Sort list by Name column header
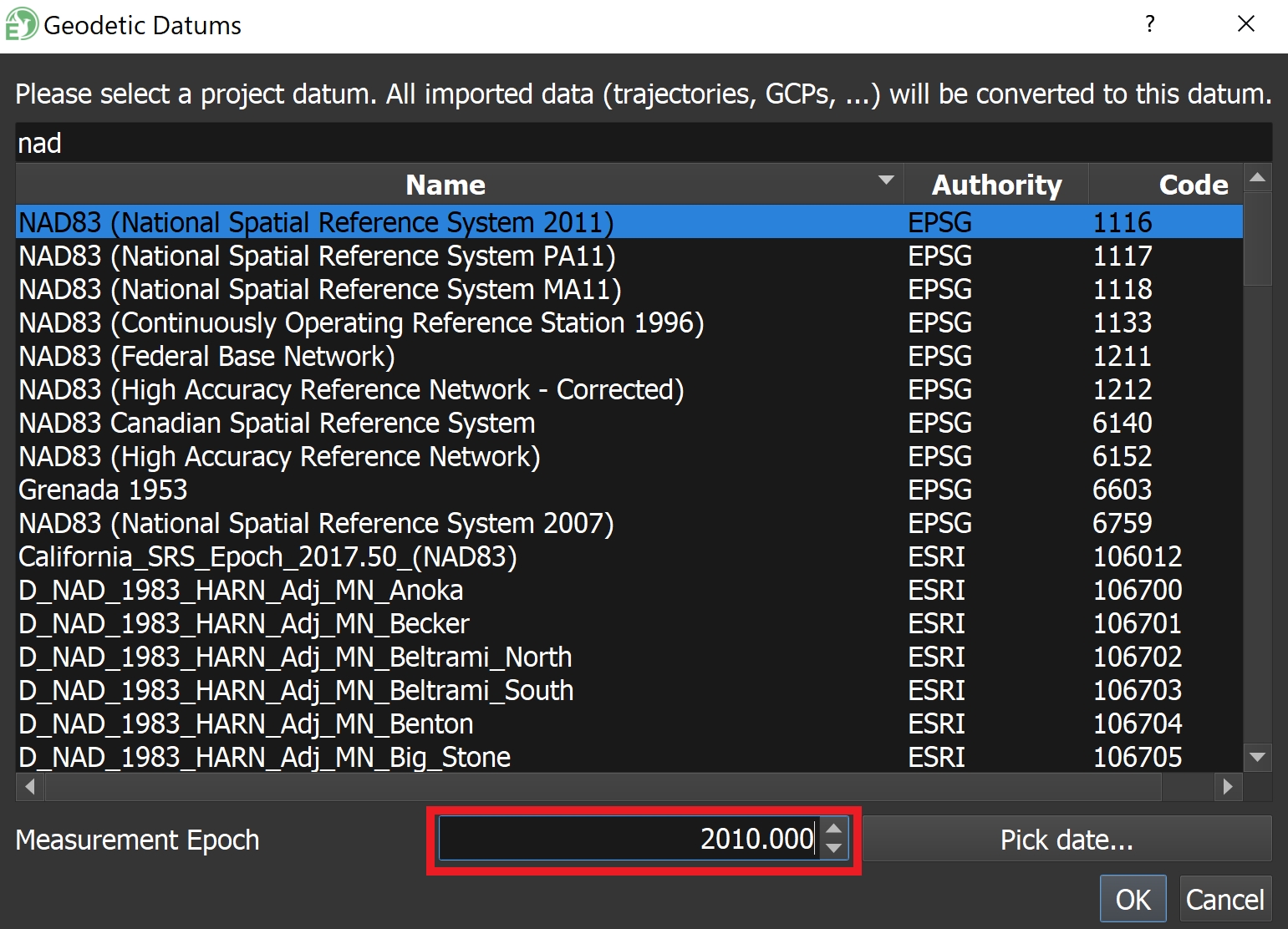1288x929 pixels. 445,185
